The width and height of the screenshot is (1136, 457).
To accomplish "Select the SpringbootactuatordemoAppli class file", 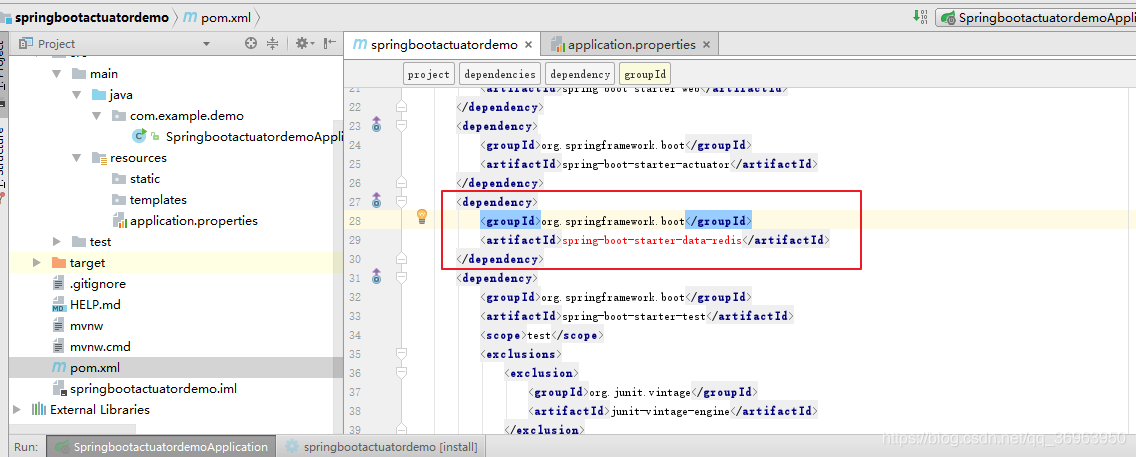I will [253, 137].
